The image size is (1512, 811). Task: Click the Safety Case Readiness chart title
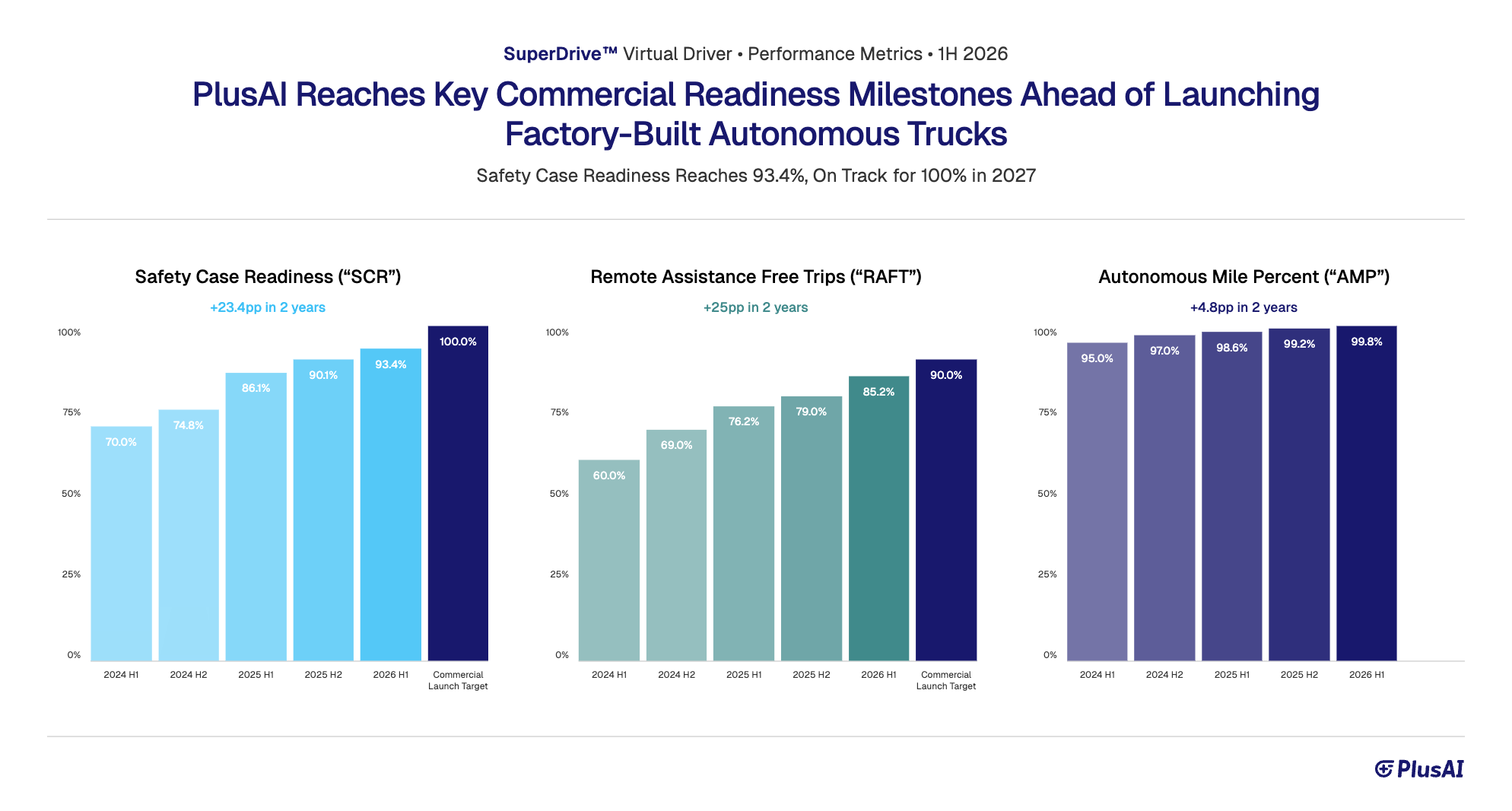coord(268,277)
